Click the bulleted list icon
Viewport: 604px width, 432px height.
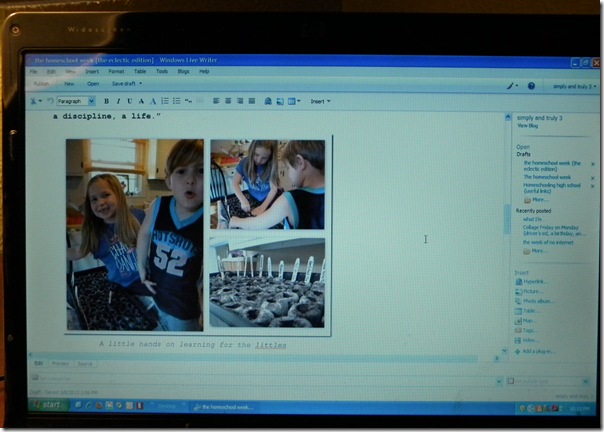[x=176, y=101]
